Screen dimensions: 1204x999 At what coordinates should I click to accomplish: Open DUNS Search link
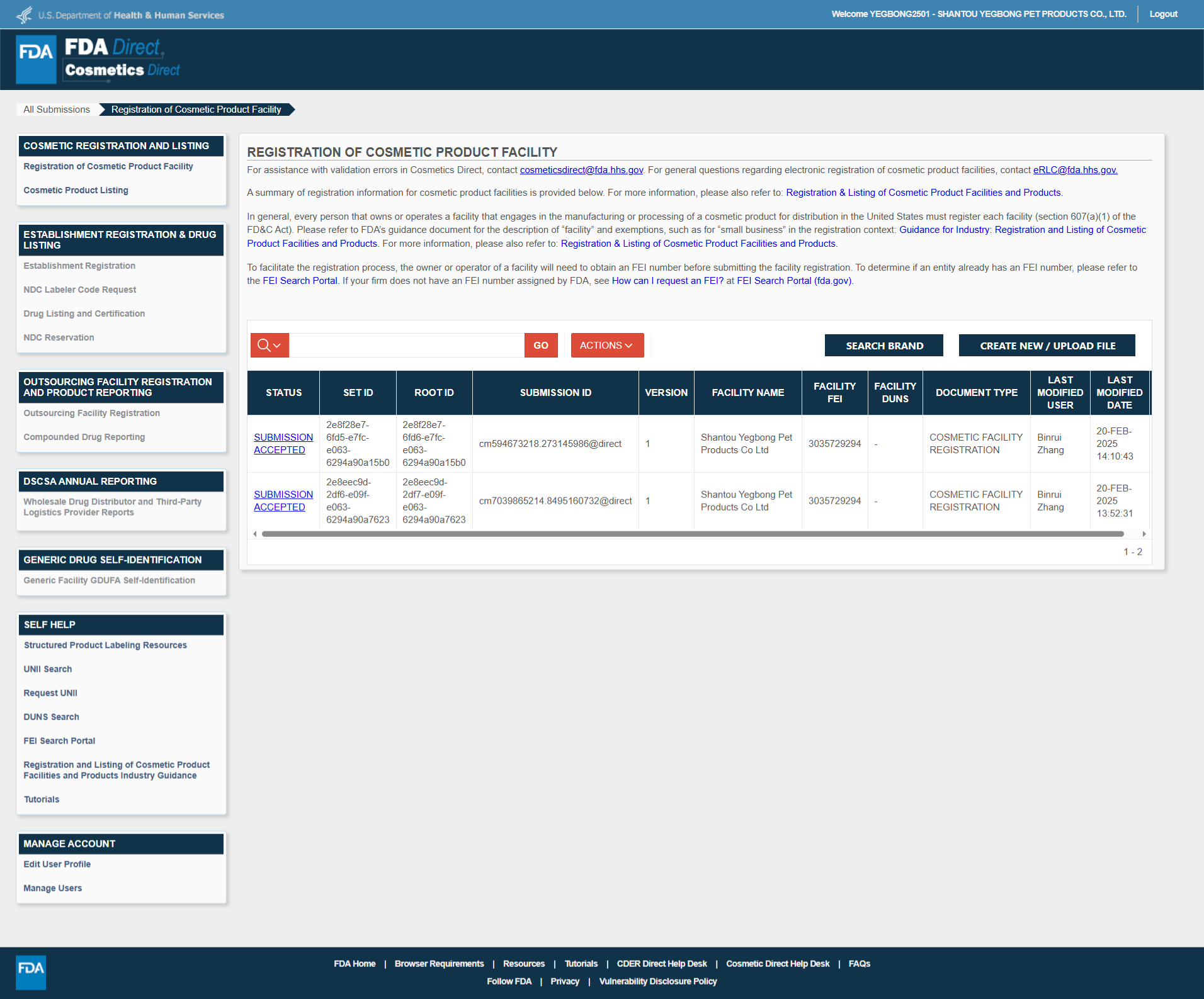click(x=52, y=717)
